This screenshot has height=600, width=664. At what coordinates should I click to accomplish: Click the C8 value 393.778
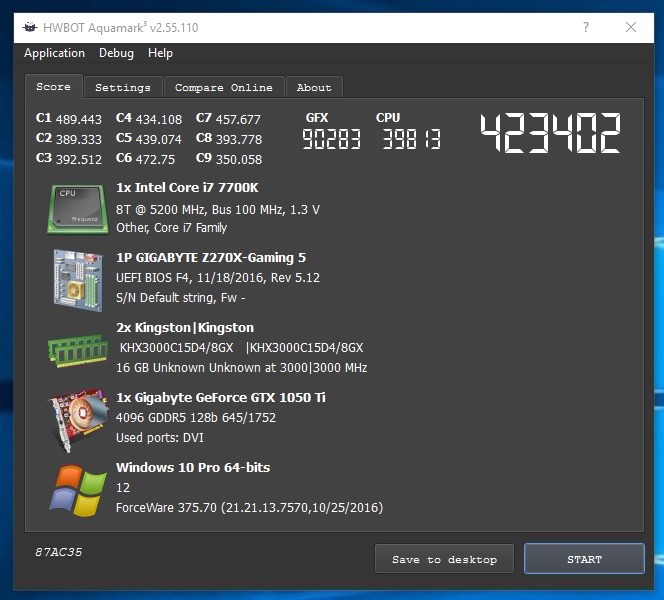tap(239, 139)
